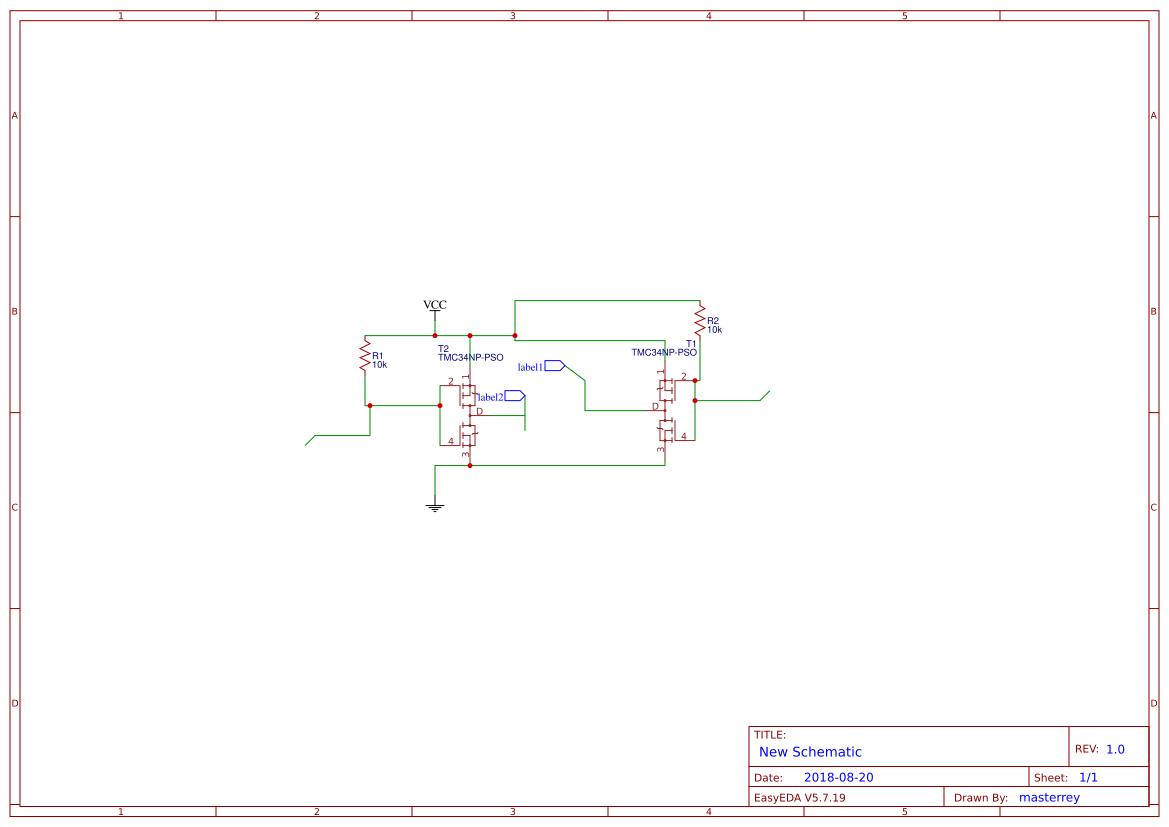Click pin D of transistor T2
This screenshot has height=827, width=1169.
coord(479,412)
